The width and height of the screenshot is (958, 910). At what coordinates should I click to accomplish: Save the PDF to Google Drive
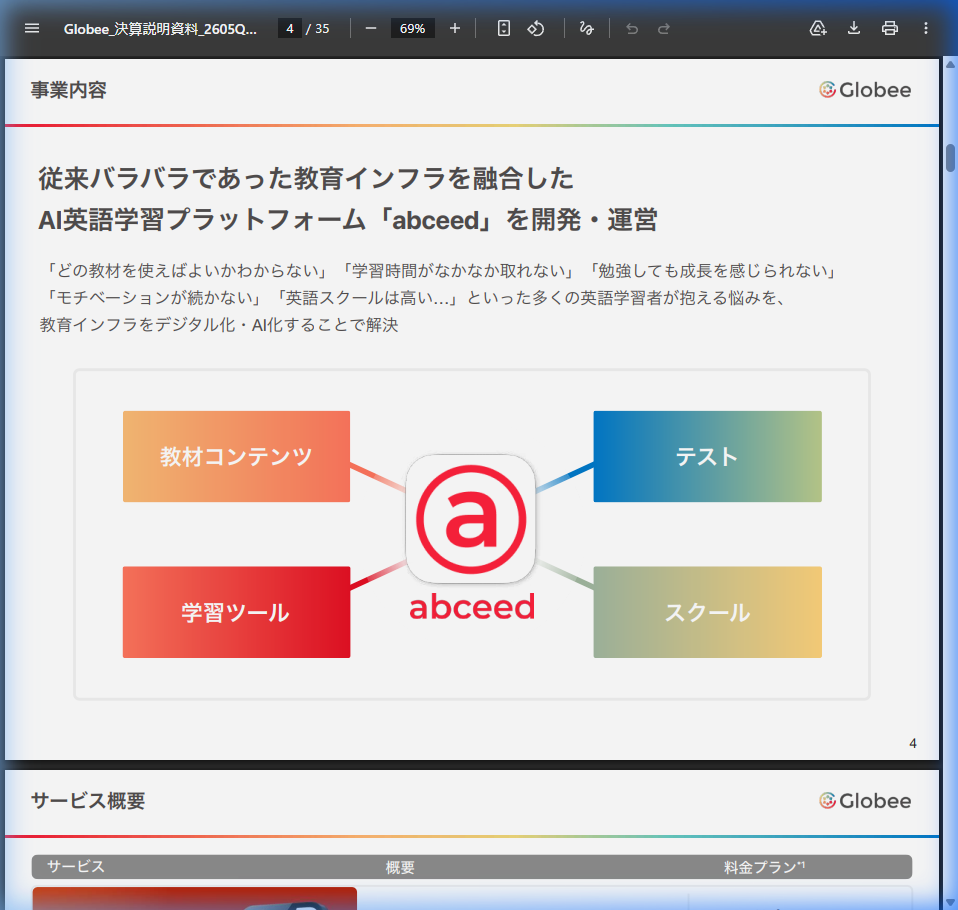[x=818, y=28]
